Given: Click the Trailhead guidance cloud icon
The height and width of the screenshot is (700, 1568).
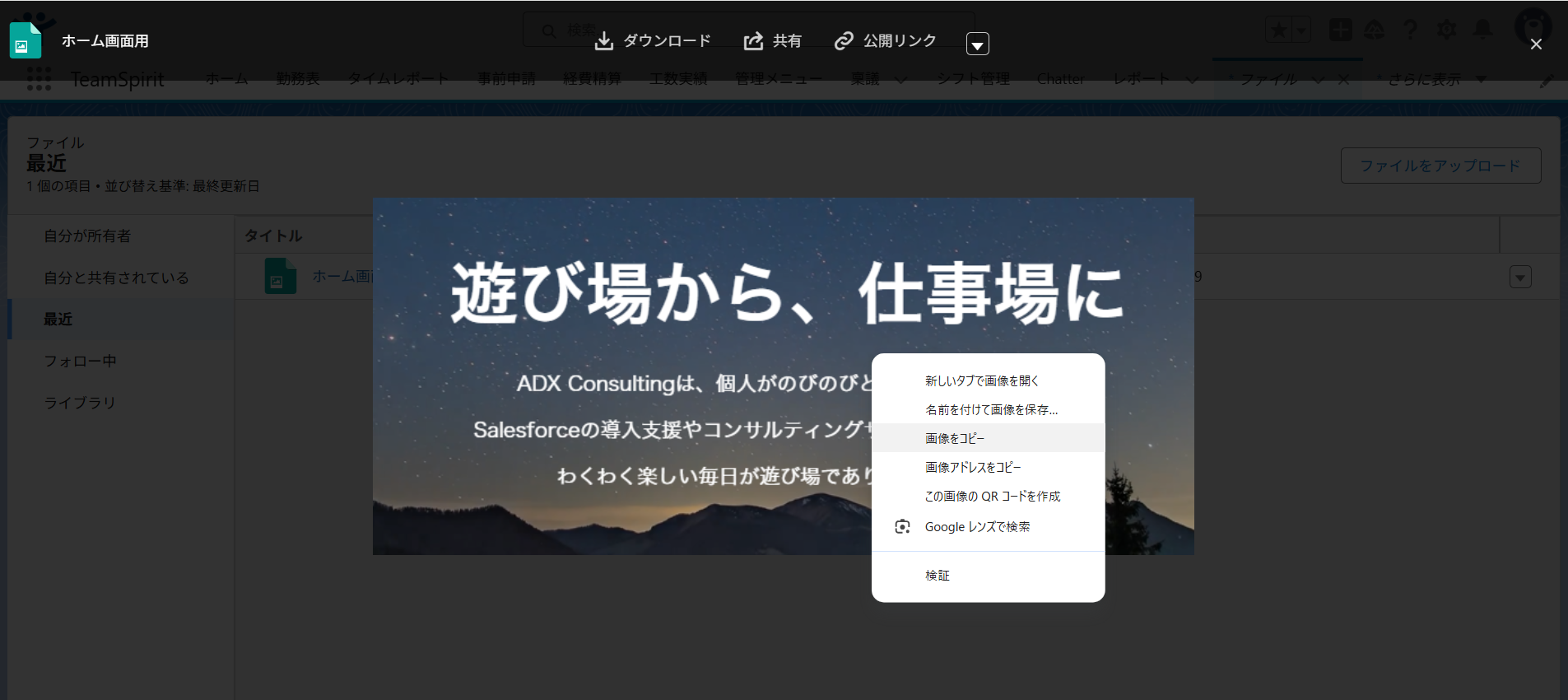Looking at the screenshot, I should point(1375,30).
